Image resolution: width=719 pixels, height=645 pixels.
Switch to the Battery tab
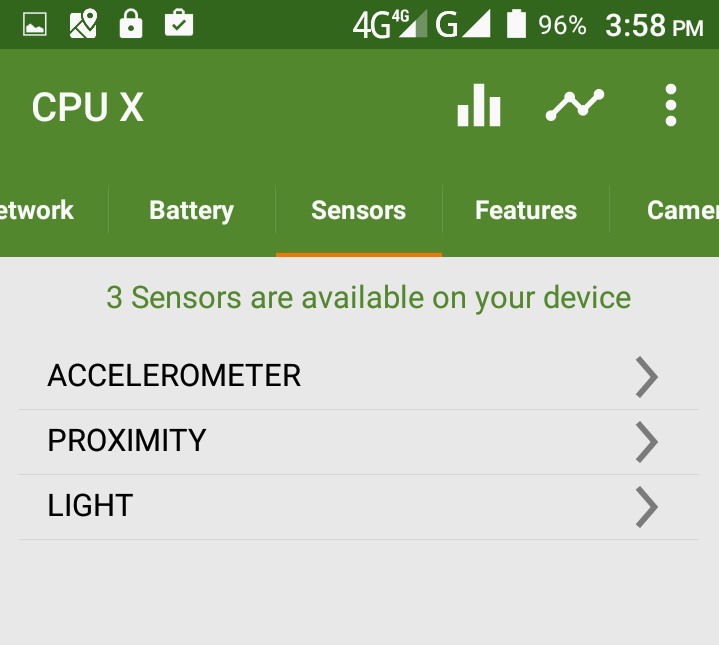click(x=191, y=211)
